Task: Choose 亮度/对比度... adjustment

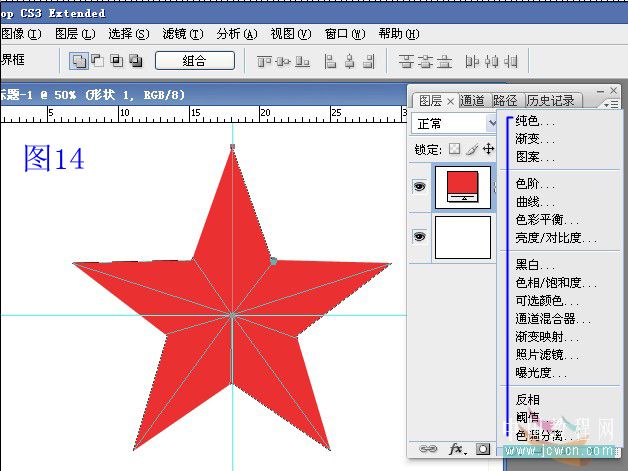Action: click(x=556, y=238)
